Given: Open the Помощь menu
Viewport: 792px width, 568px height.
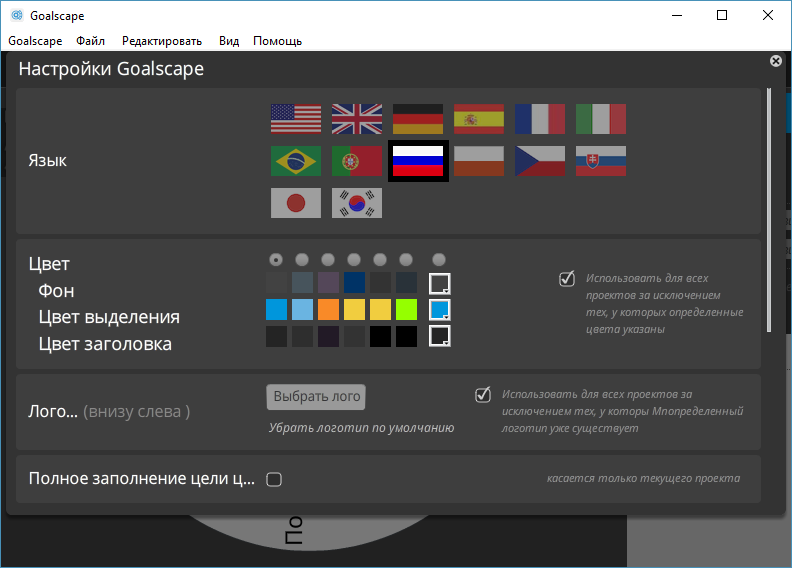Looking at the screenshot, I should pyautogui.click(x=277, y=41).
